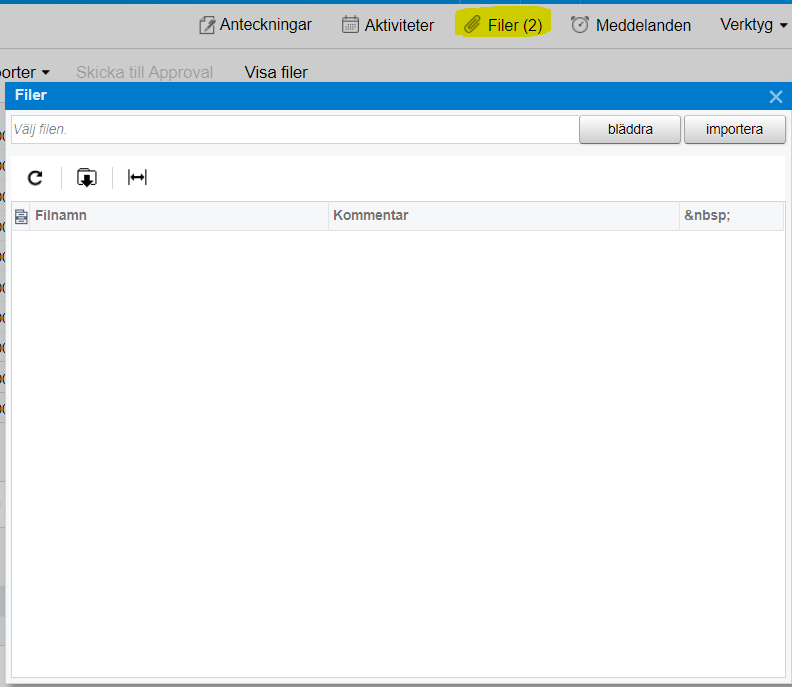Expand the Verktyg dropdown menu
The height and width of the screenshot is (687, 792).
tap(754, 25)
